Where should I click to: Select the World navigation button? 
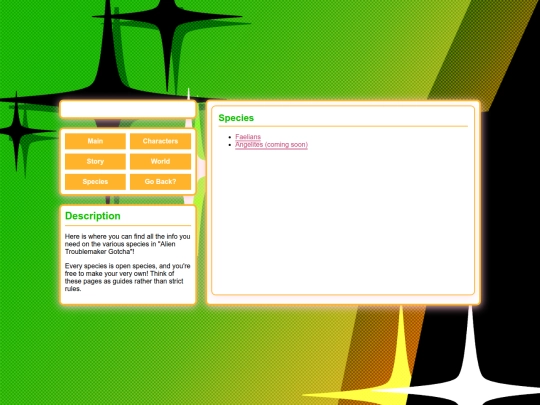coord(160,162)
